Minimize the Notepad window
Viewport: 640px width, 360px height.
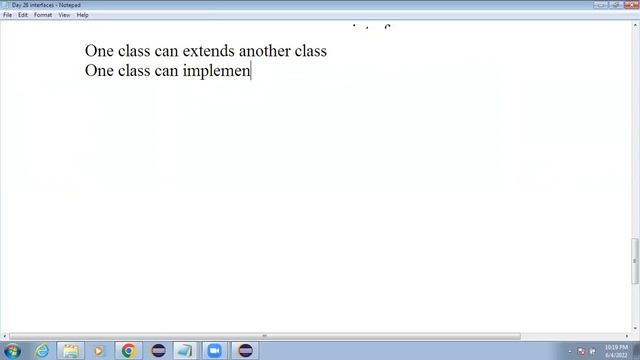601,5
